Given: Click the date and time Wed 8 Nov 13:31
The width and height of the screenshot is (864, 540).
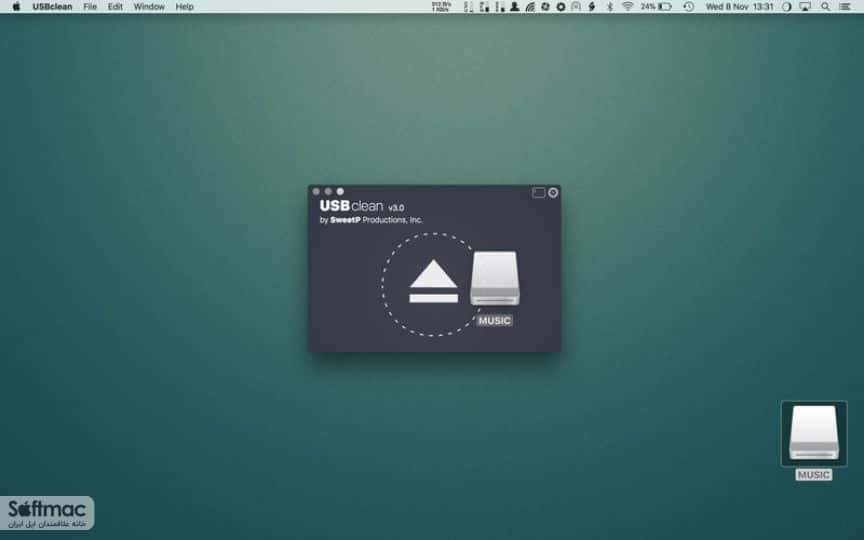Looking at the screenshot, I should [739, 7].
